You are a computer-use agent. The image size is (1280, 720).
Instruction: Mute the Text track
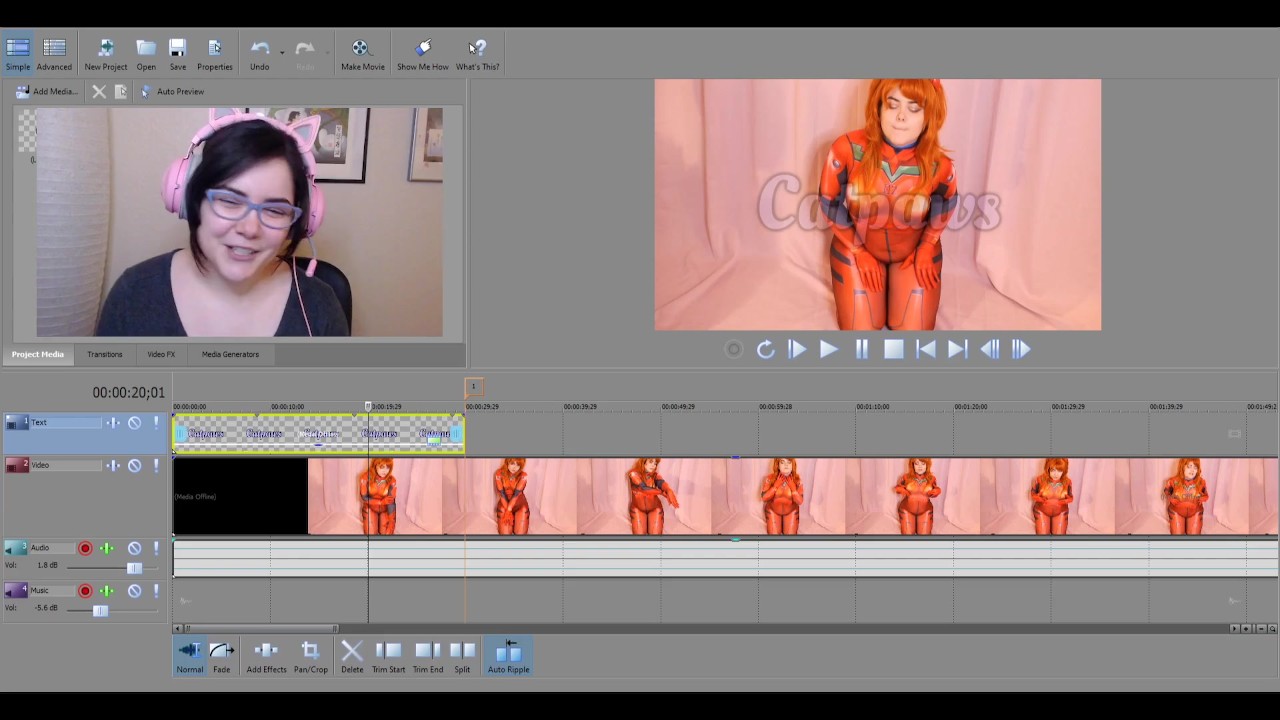(x=134, y=423)
